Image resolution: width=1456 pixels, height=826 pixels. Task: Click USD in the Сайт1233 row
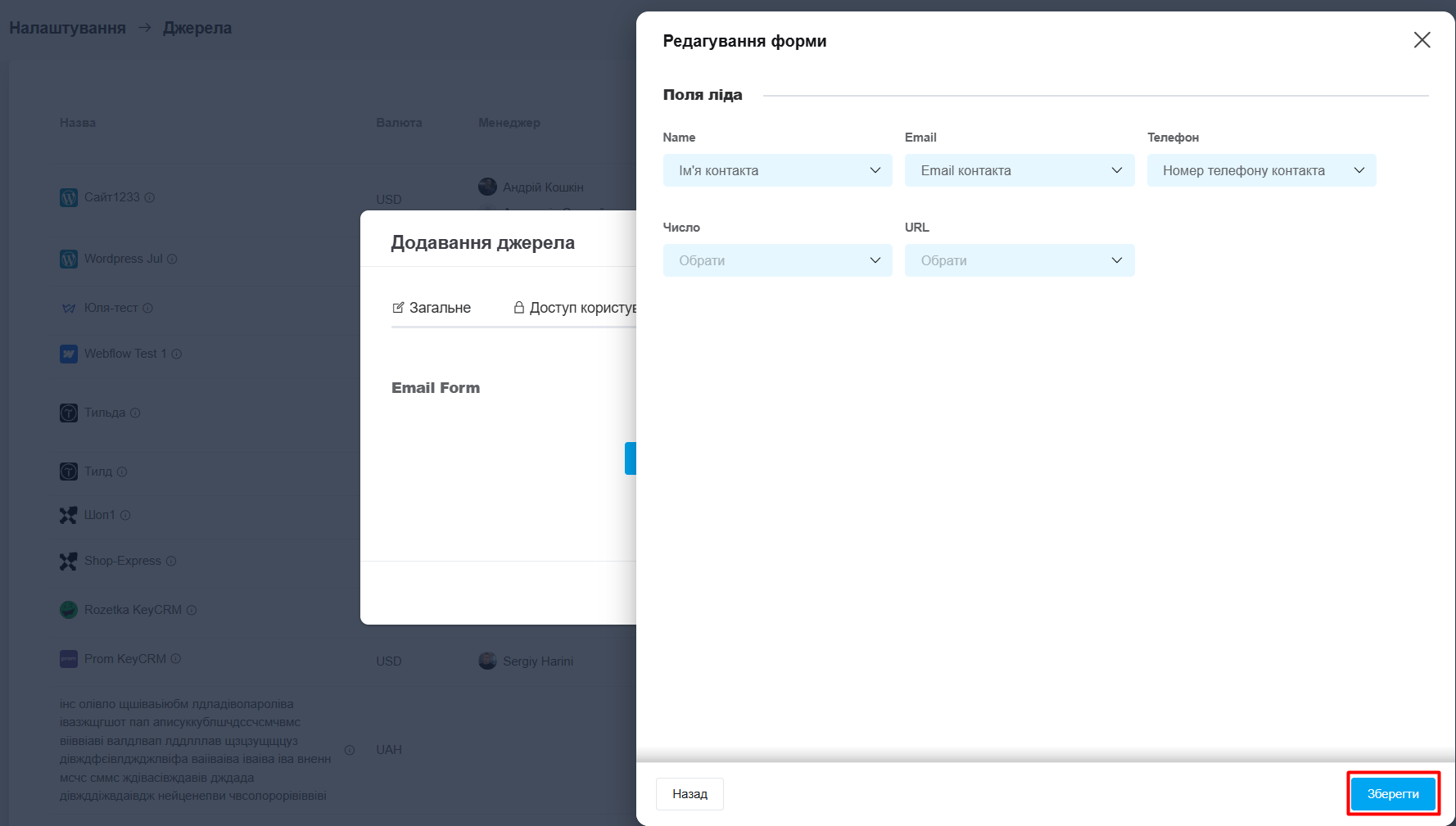click(x=389, y=200)
